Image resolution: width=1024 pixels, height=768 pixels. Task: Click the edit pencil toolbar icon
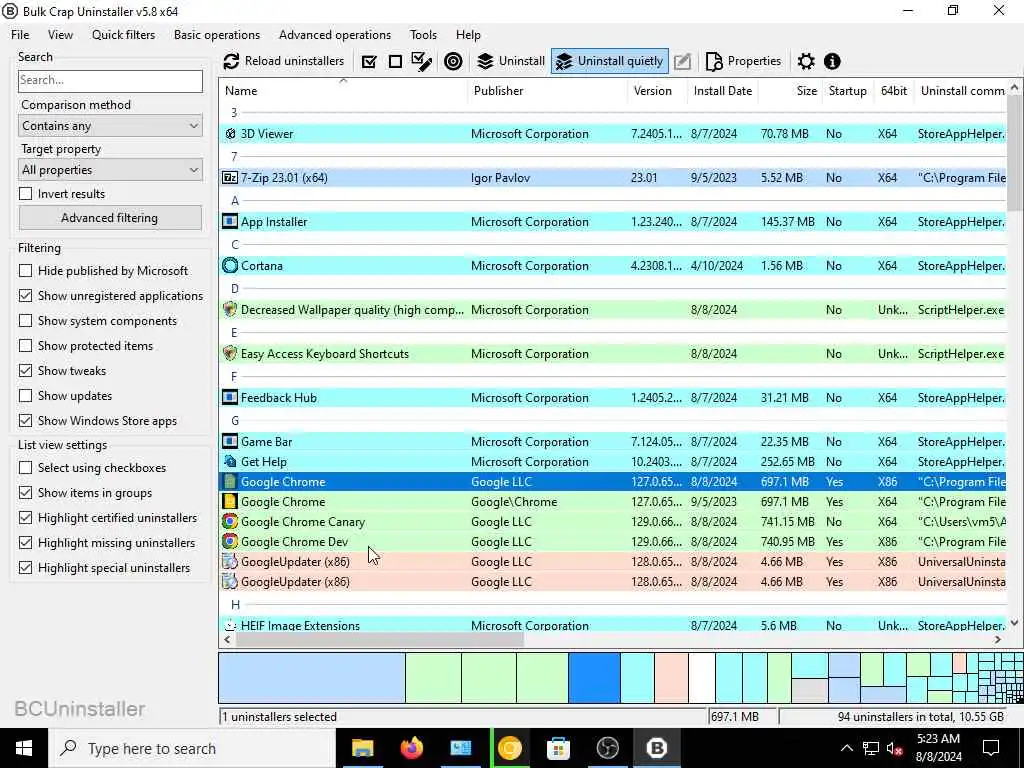pyautogui.click(x=682, y=61)
